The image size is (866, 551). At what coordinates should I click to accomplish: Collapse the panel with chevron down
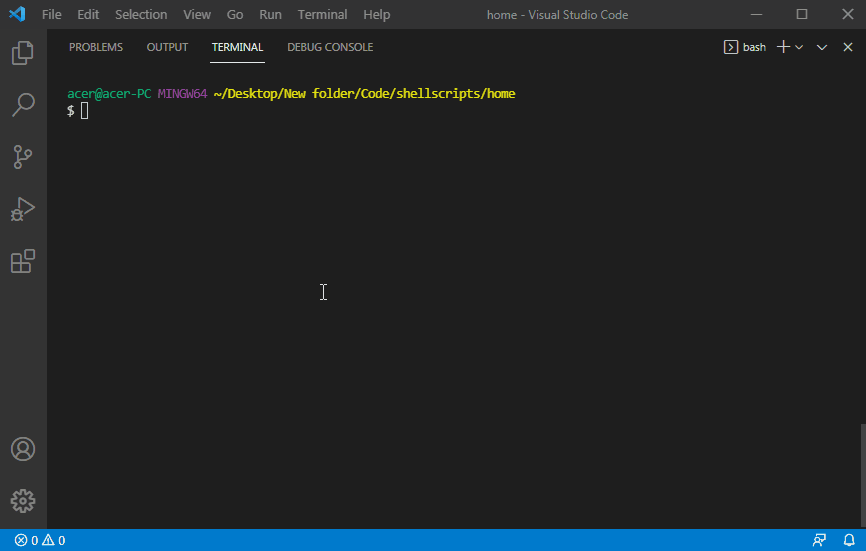click(x=822, y=47)
